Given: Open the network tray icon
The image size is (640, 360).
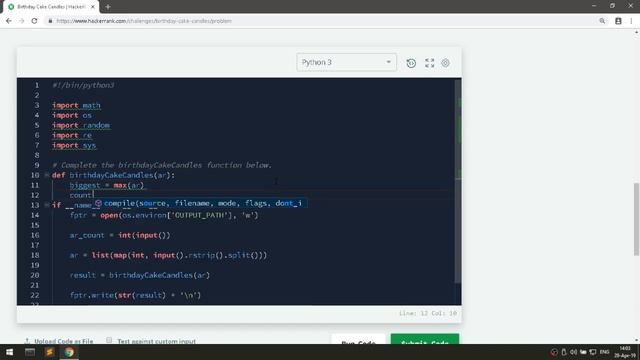Looking at the screenshot, I should [593, 352].
